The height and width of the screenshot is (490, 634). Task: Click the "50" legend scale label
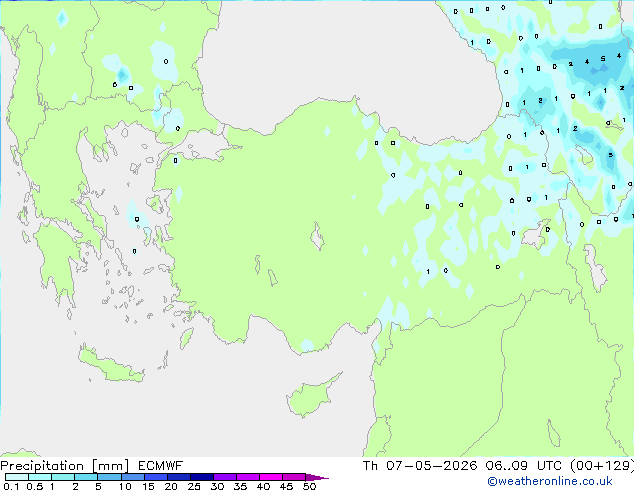(x=310, y=486)
